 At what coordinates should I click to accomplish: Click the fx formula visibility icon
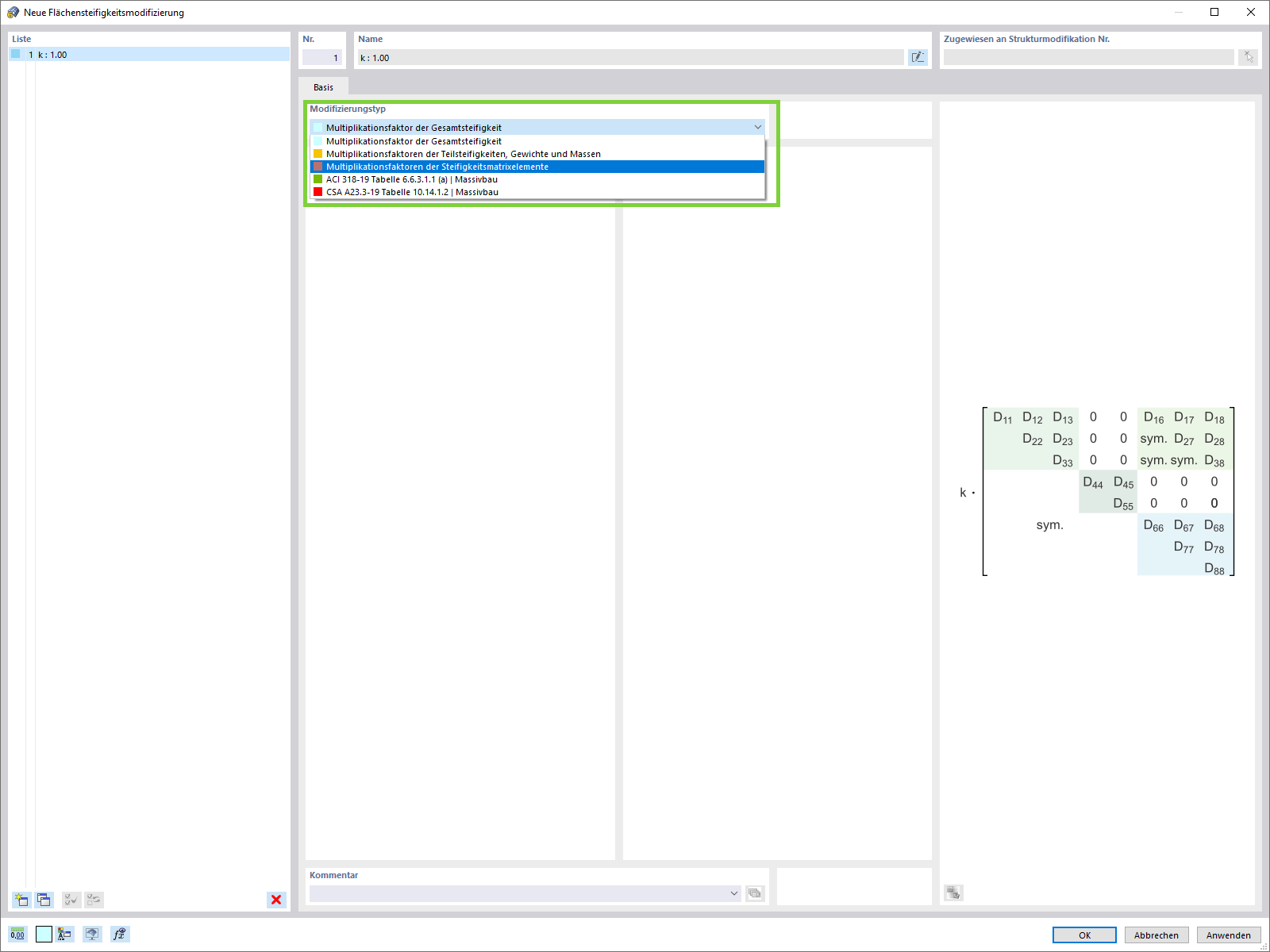pyautogui.click(x=119, y=935)
